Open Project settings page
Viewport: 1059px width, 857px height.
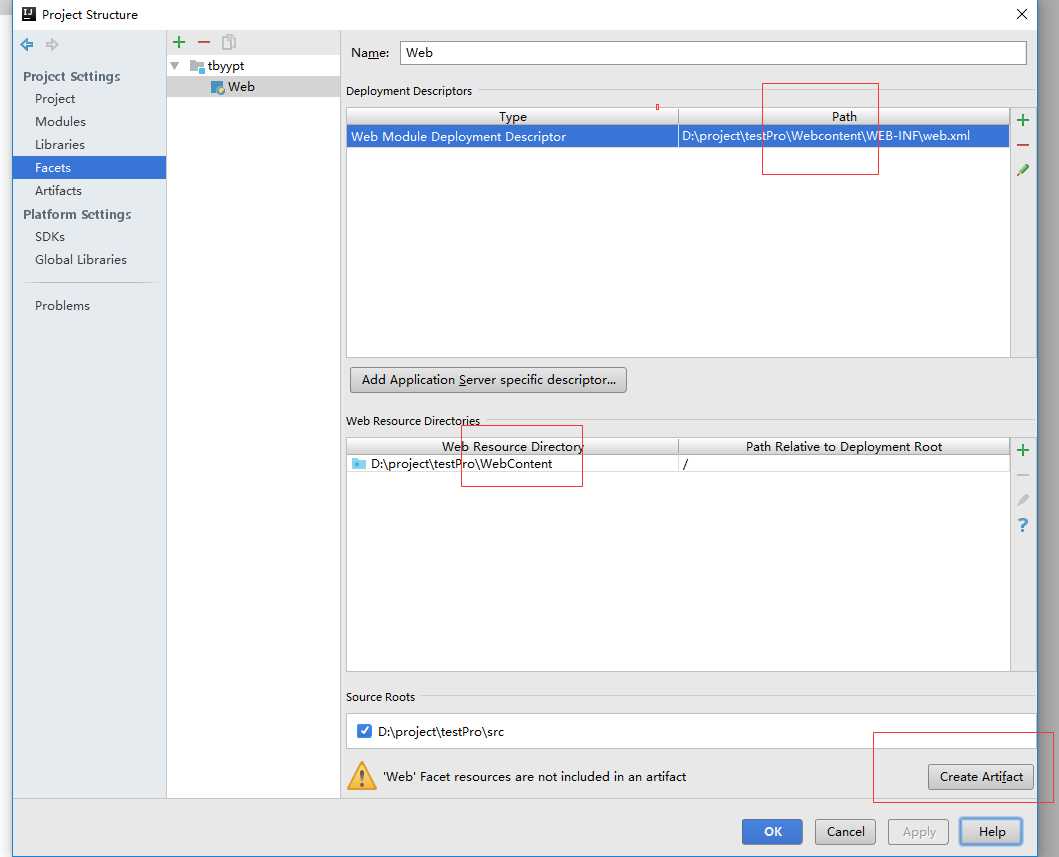tap(55, 99)
